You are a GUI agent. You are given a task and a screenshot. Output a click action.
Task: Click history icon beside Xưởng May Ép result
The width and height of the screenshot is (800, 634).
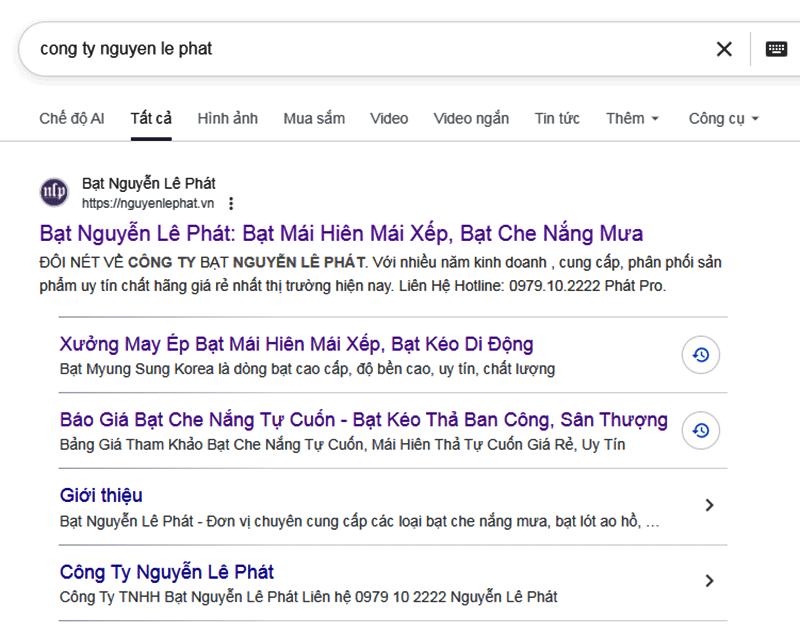[701, 355]
